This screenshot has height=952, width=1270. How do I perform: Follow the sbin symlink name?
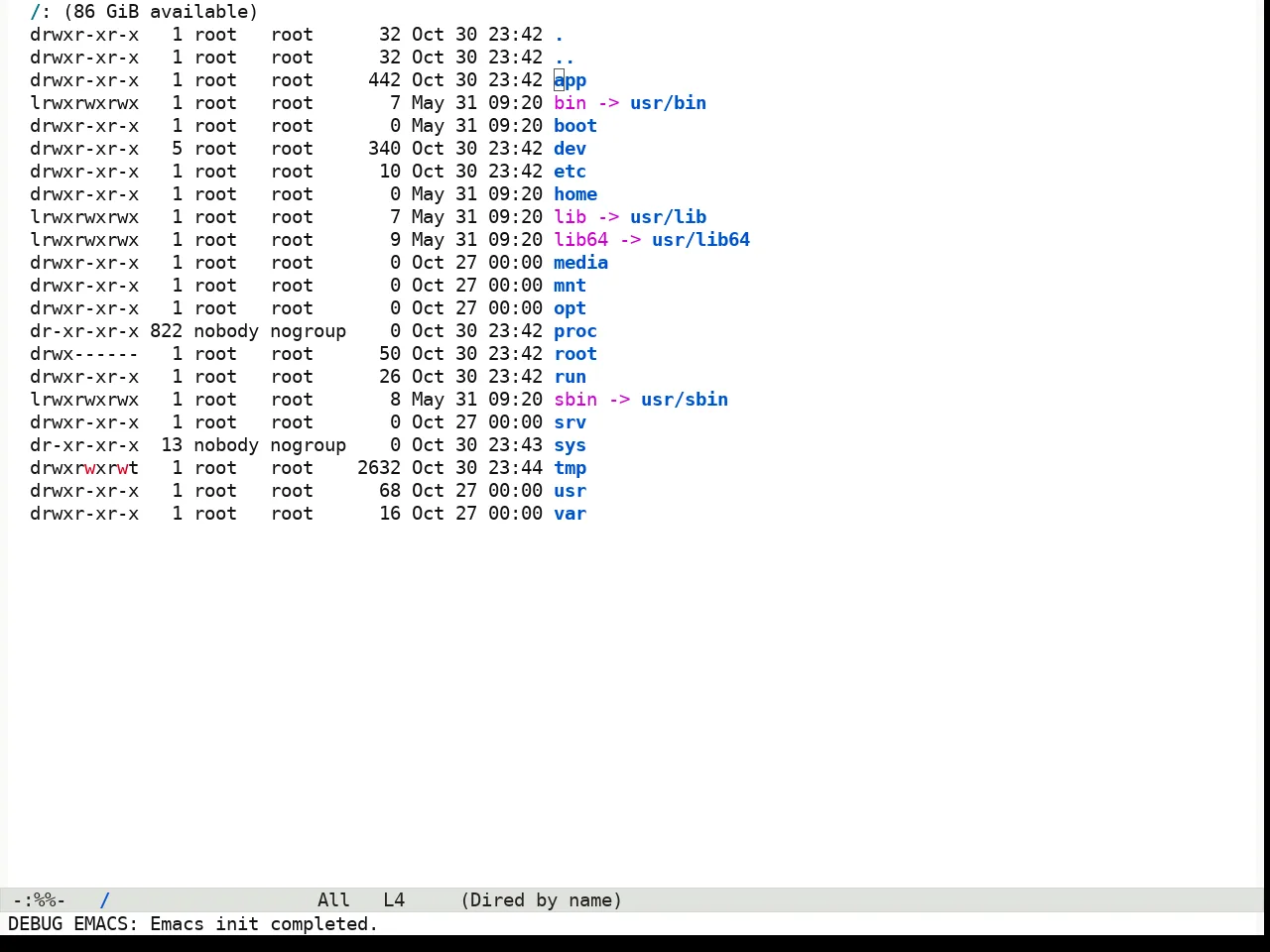pos(575,400)
